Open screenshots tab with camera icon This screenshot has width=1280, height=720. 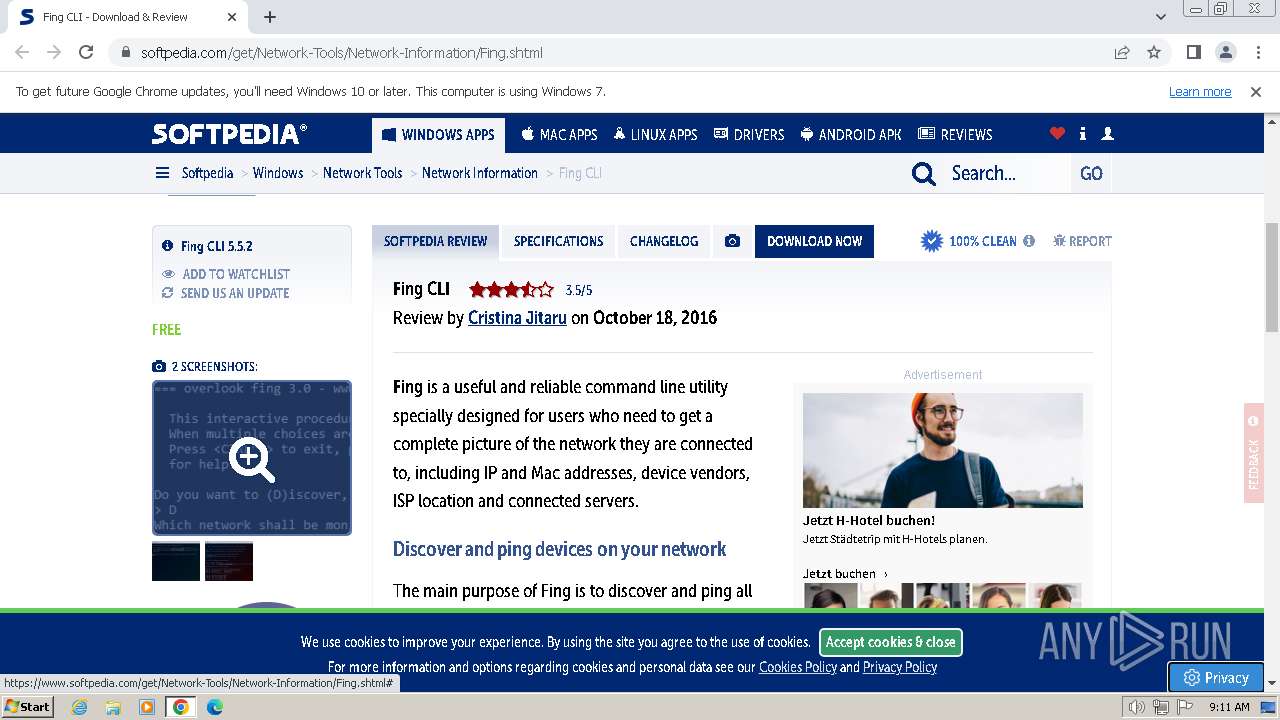tap(733, 241)
